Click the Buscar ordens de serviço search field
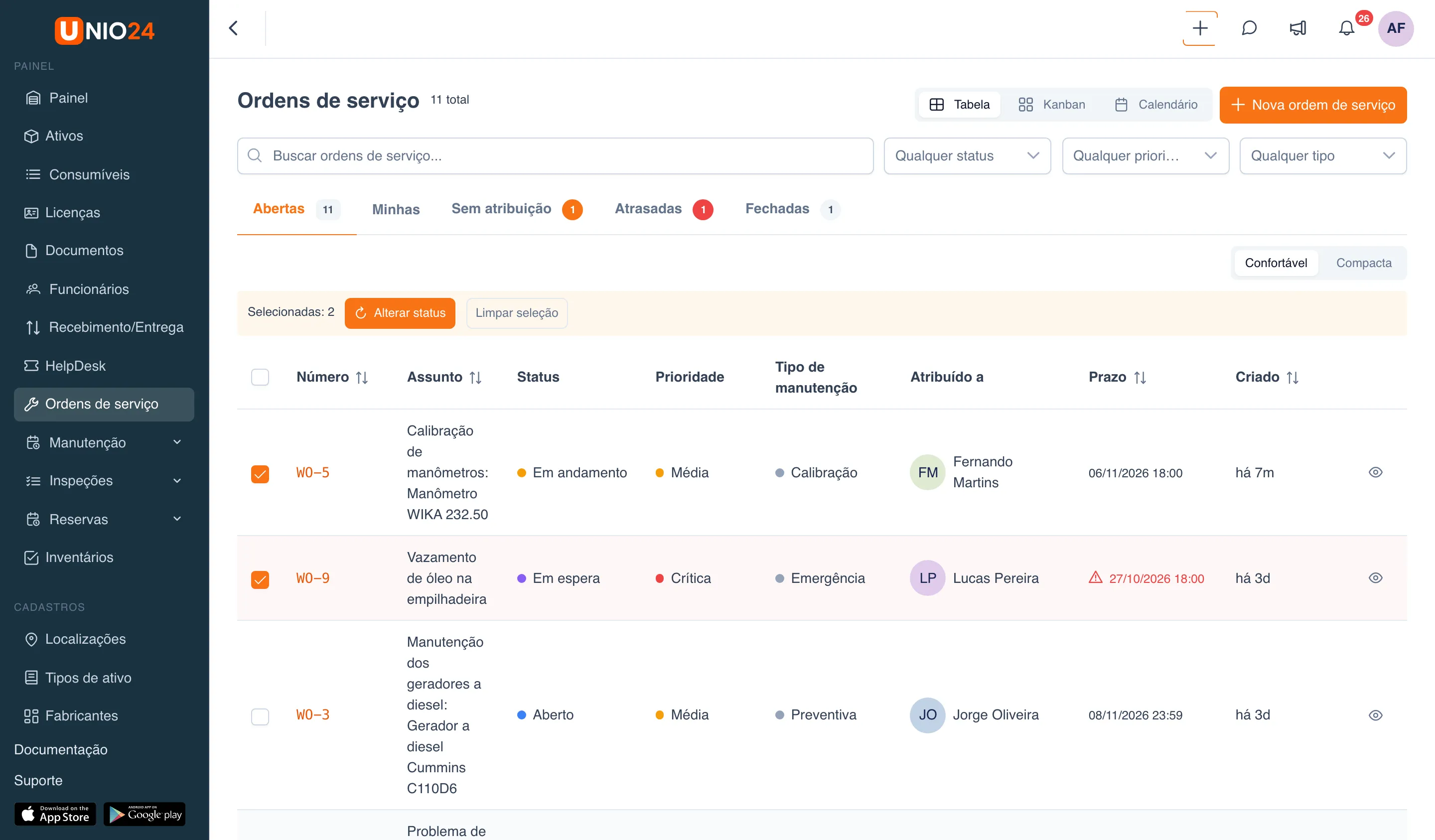1435x840 pixels. [555, 155]
